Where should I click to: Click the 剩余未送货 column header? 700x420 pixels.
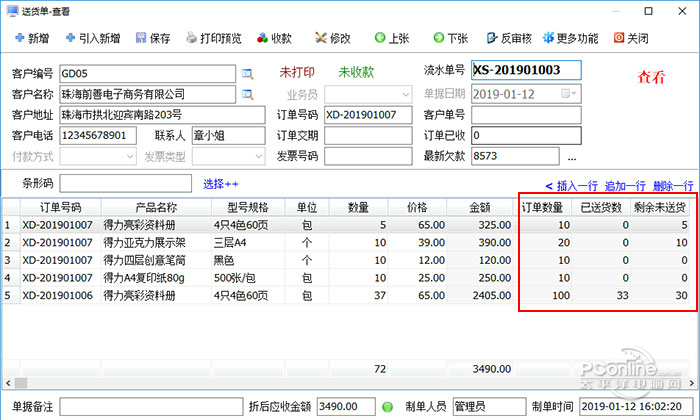click(660, 208)
